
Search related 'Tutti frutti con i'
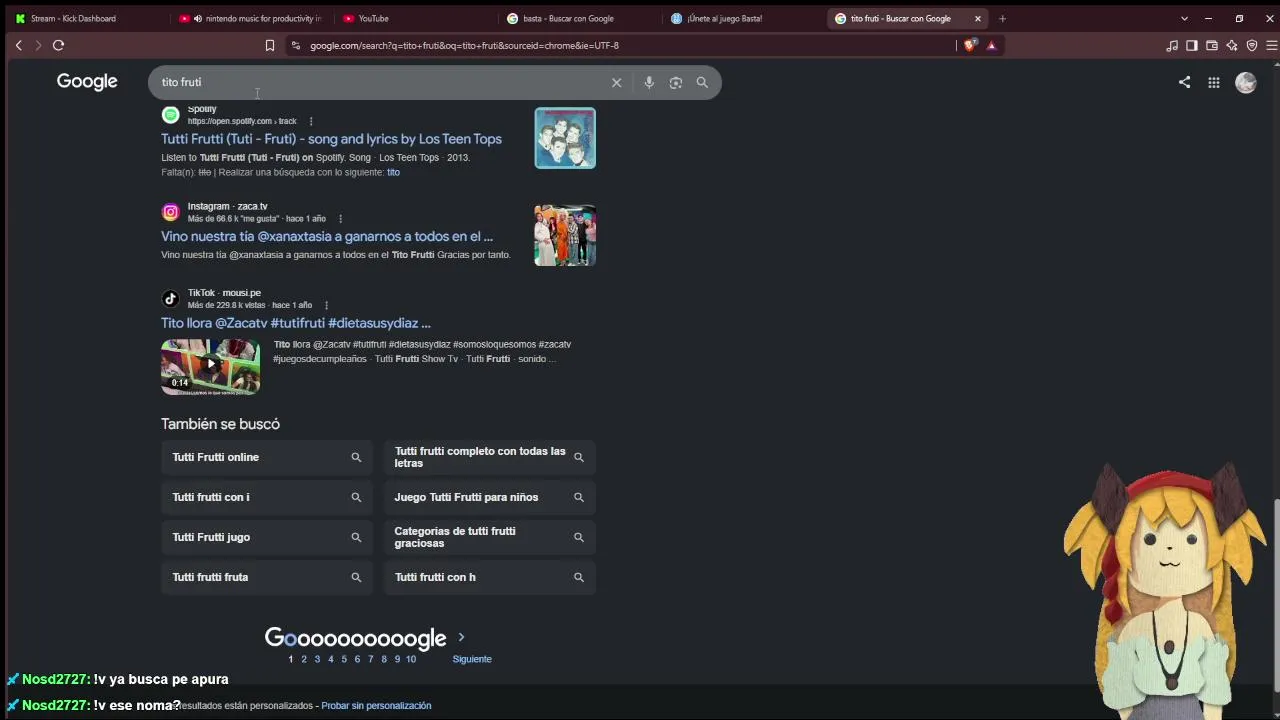coord(267,497)
